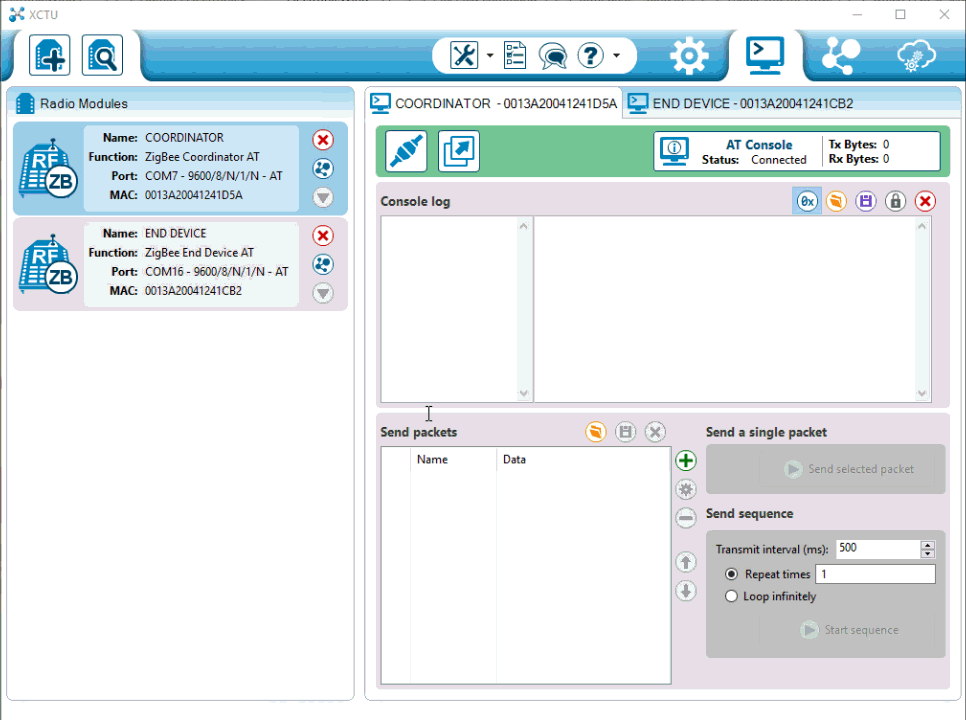This screenshot has width=966, height=720.
Task: Add a new packet with green plus
Action: 686,461
